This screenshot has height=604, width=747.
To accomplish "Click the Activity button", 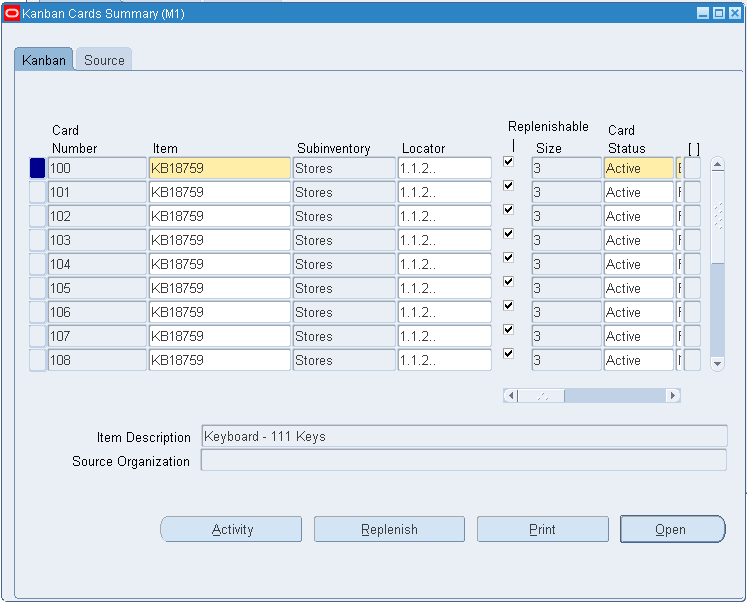I will [231, 529].
